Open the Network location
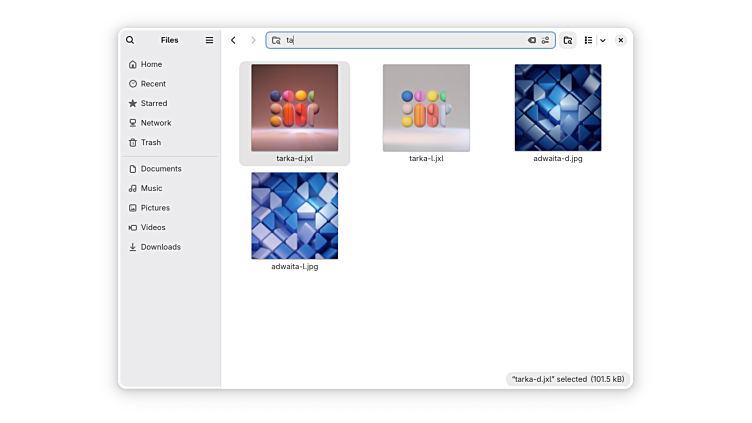 (x=155, y=123)
